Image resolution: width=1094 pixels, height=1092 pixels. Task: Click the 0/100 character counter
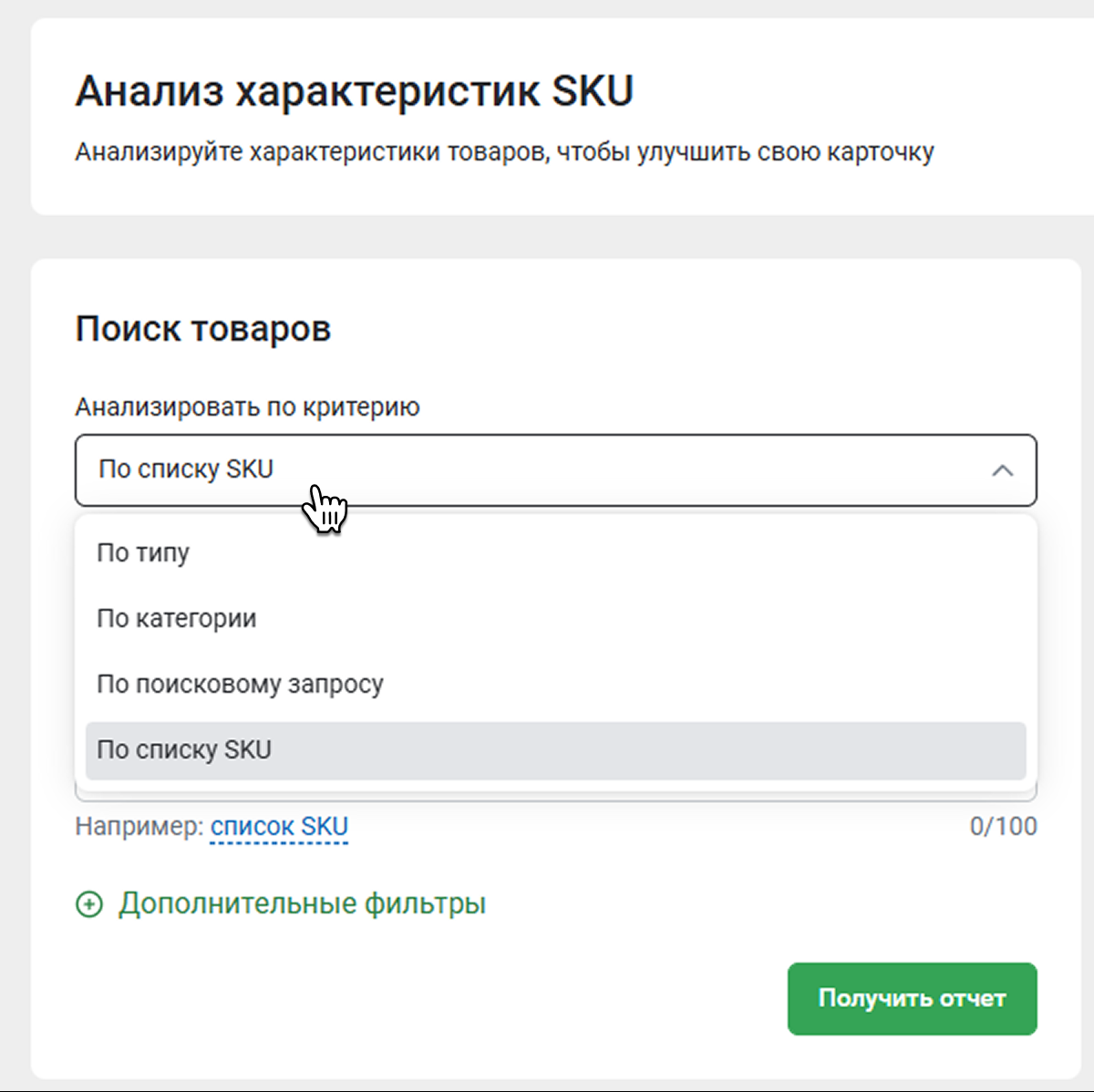(x=1003, y=827)
